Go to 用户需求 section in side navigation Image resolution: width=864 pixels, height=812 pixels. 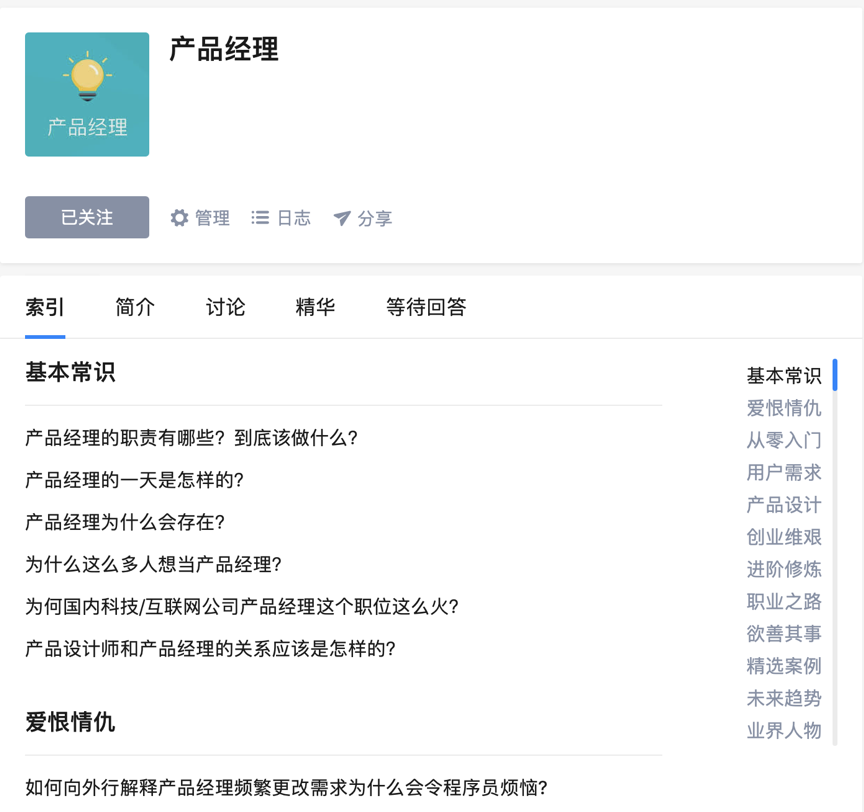(784, 473)
